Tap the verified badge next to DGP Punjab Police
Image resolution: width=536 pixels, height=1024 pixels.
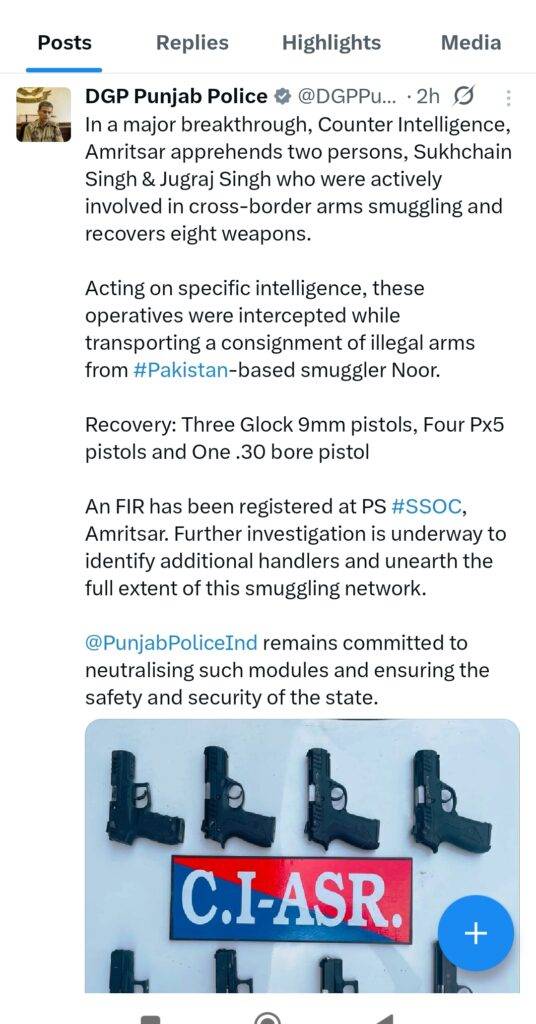pyautogui.click(x=282, y=97)
